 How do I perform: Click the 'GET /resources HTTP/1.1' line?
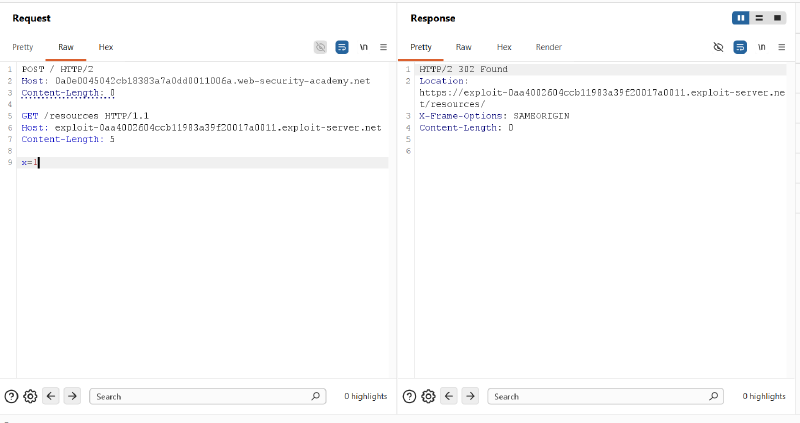(x=85, y=116)
